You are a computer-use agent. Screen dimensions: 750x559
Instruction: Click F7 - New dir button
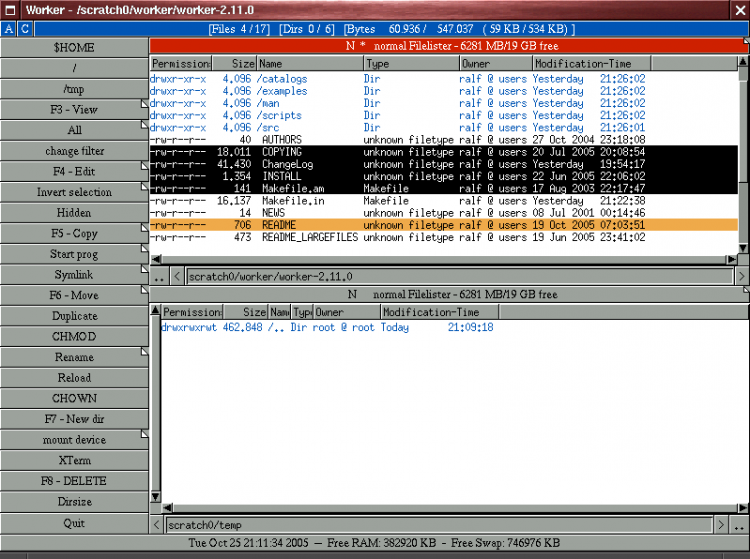pyautogui.click(x=74, y=419)
